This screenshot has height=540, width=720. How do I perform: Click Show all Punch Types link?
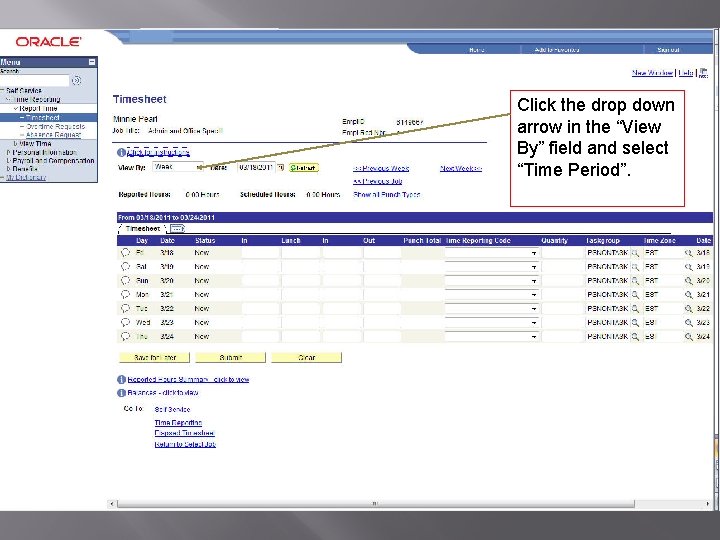(x=387, y=195)
